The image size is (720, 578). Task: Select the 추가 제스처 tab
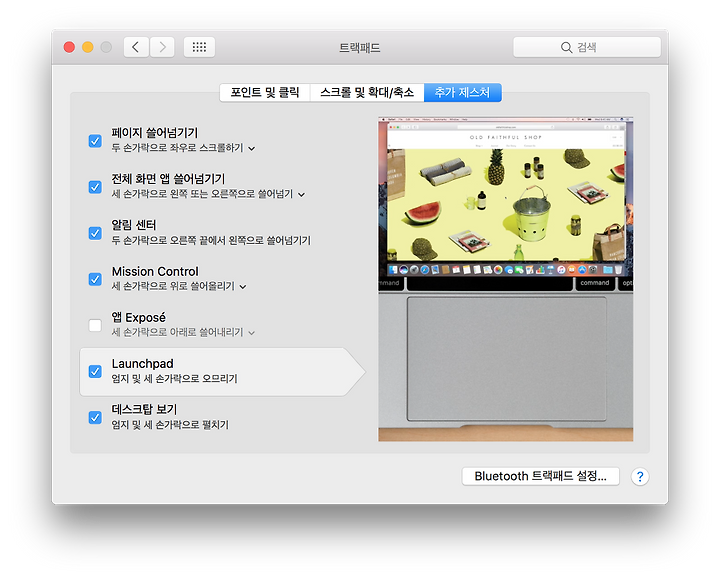tap(462, 93)
